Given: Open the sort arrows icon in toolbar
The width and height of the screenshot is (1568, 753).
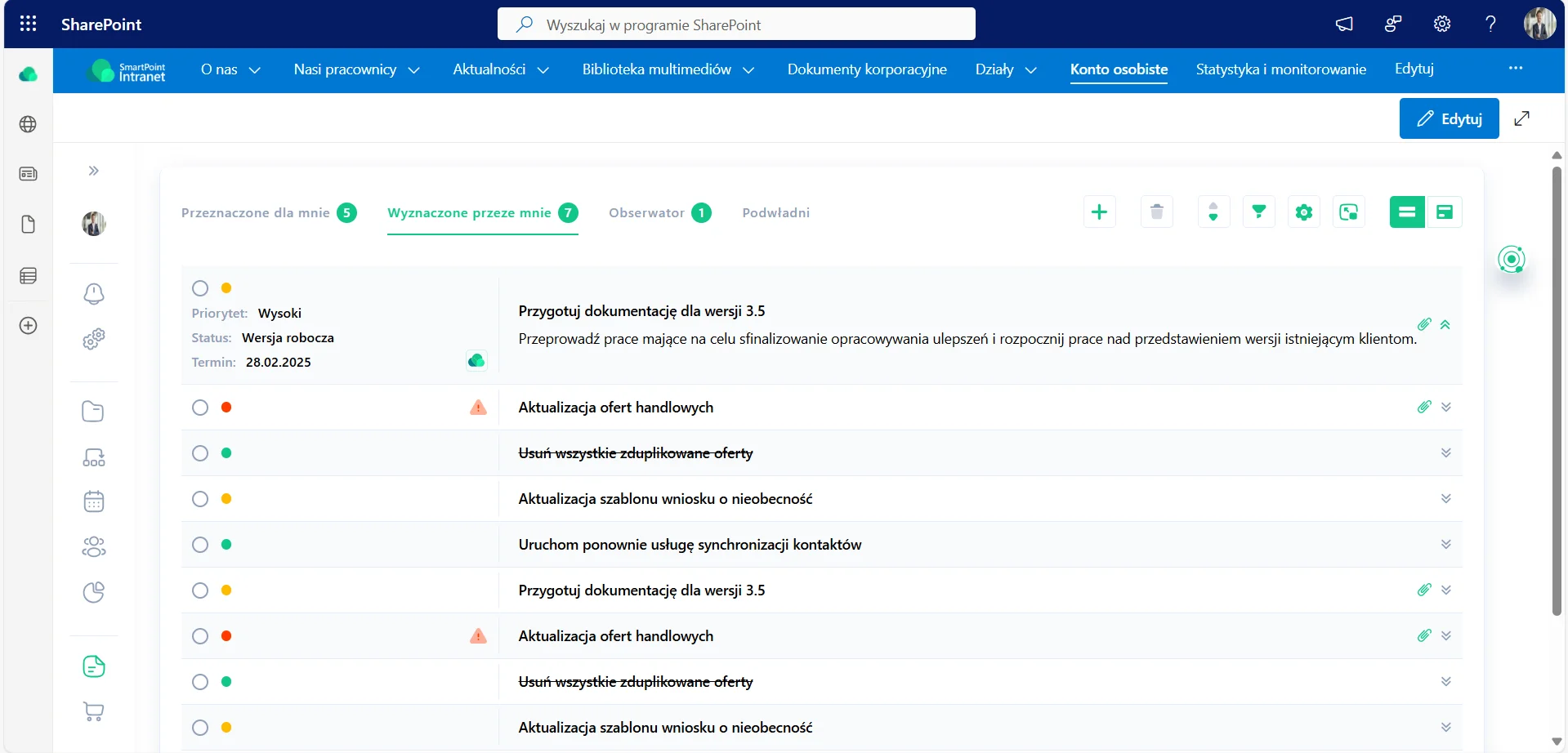Looking at the screenshot, I should [1213, 212].
